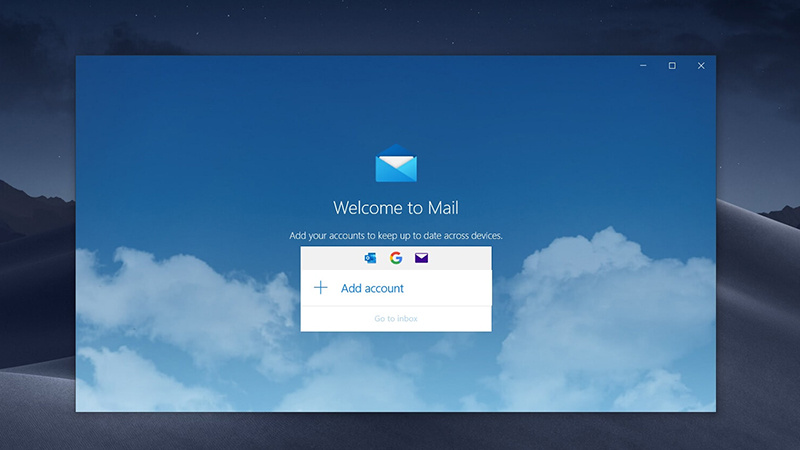Maximize the Mail window
This screenshot has height=450, width=800.
point(672,65)
